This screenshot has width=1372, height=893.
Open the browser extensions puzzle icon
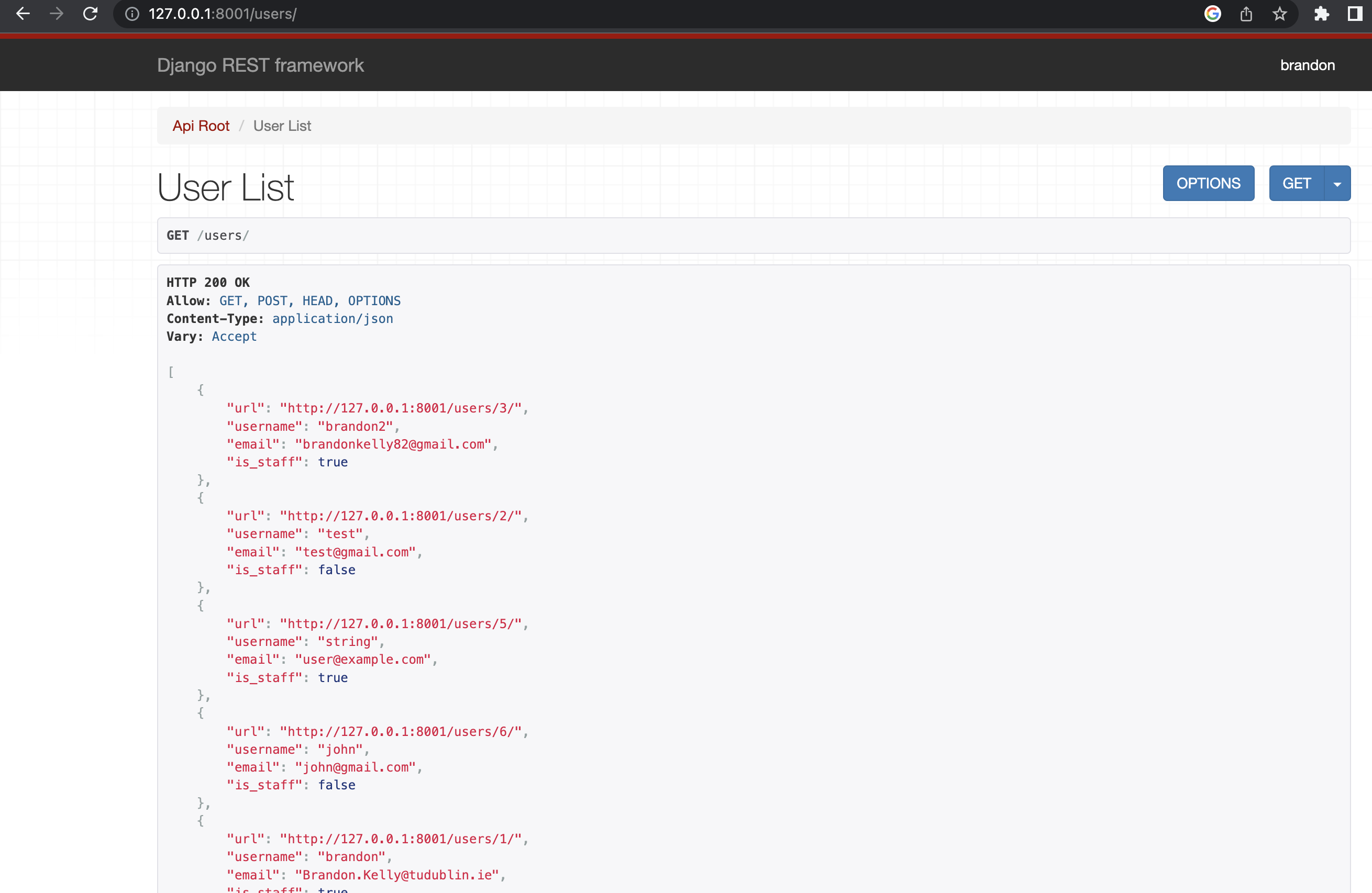click(1322, 14)
